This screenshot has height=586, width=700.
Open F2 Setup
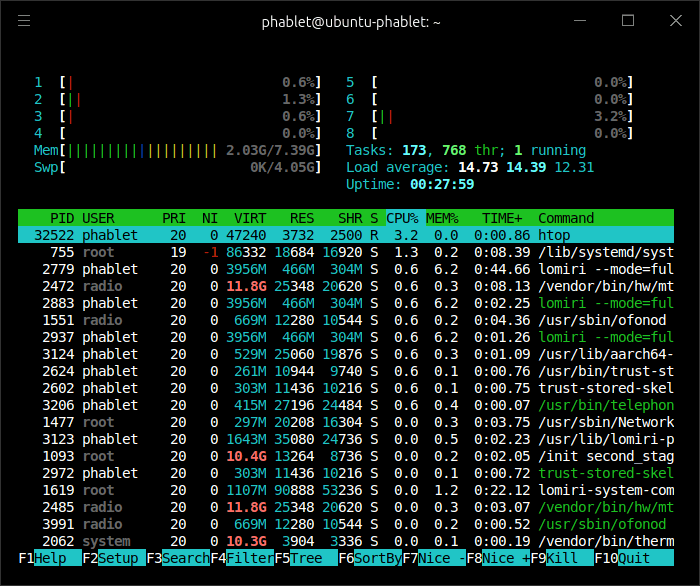[114, 558]
